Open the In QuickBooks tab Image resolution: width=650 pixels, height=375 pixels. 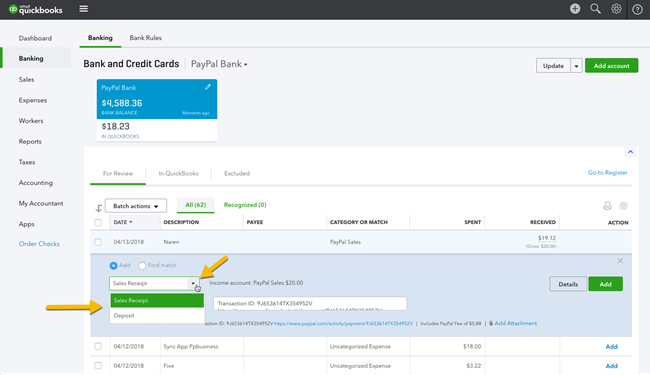[x=179, y=174]
